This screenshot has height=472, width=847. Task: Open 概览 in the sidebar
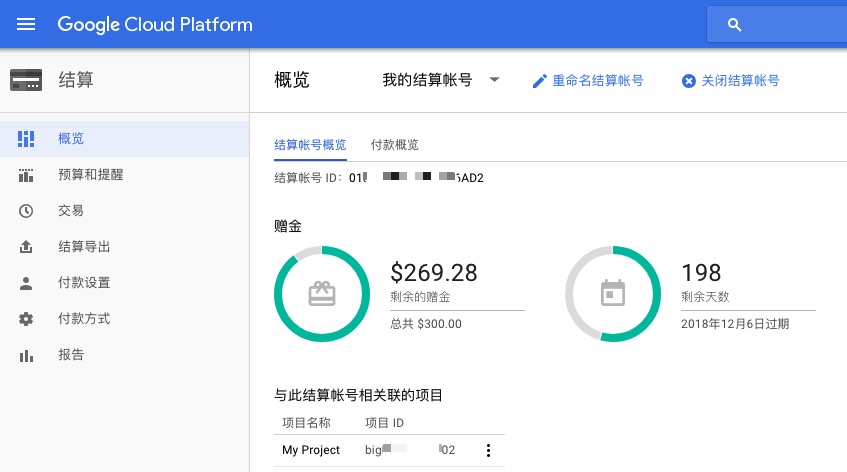tap(124, 139)
